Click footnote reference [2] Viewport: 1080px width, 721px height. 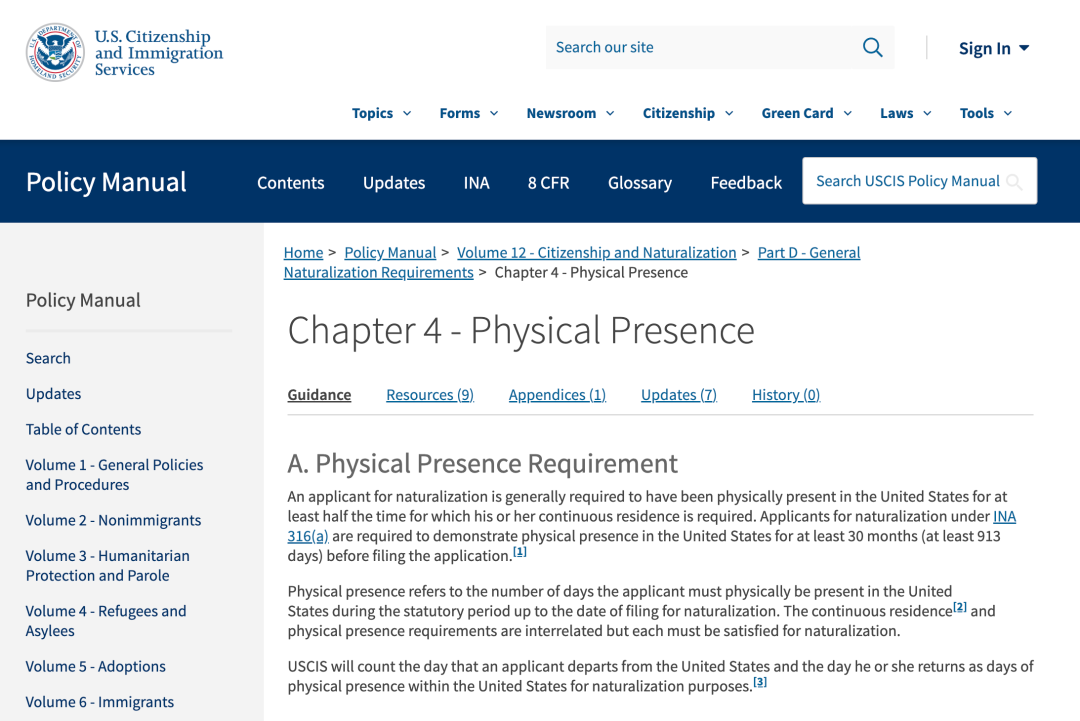click(959, 607)
